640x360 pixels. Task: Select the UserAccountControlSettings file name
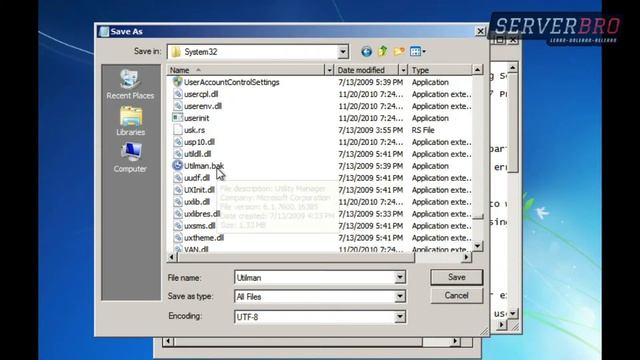(231, 82)
